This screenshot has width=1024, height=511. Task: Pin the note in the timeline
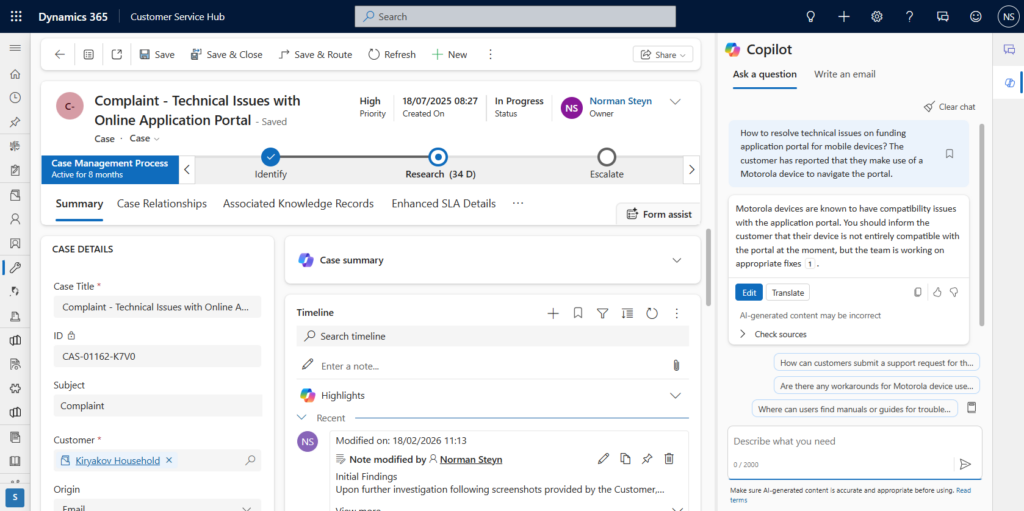click(x=647, y=459)
